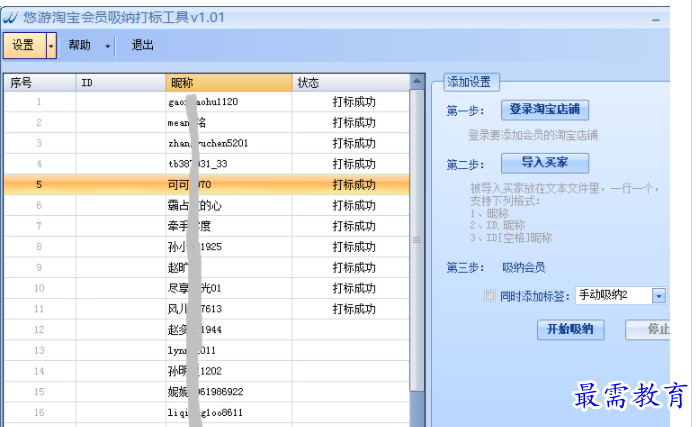Image resolution: width=696 pixels, height=427 pixels.
Task: Minimize the window with the dash button
Action: point(656,20)
